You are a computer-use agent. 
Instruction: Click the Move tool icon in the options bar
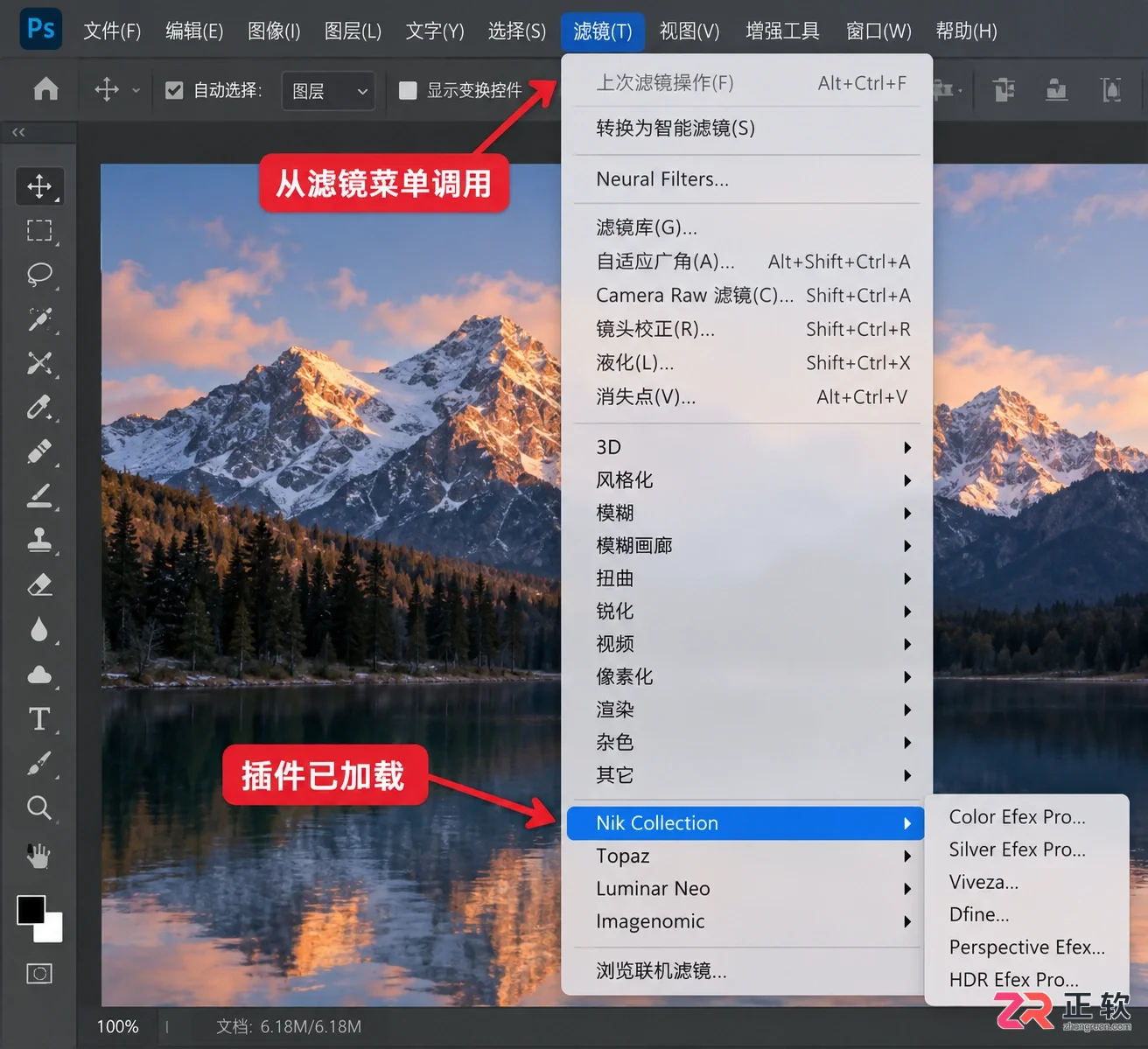(x=107, y=89)
